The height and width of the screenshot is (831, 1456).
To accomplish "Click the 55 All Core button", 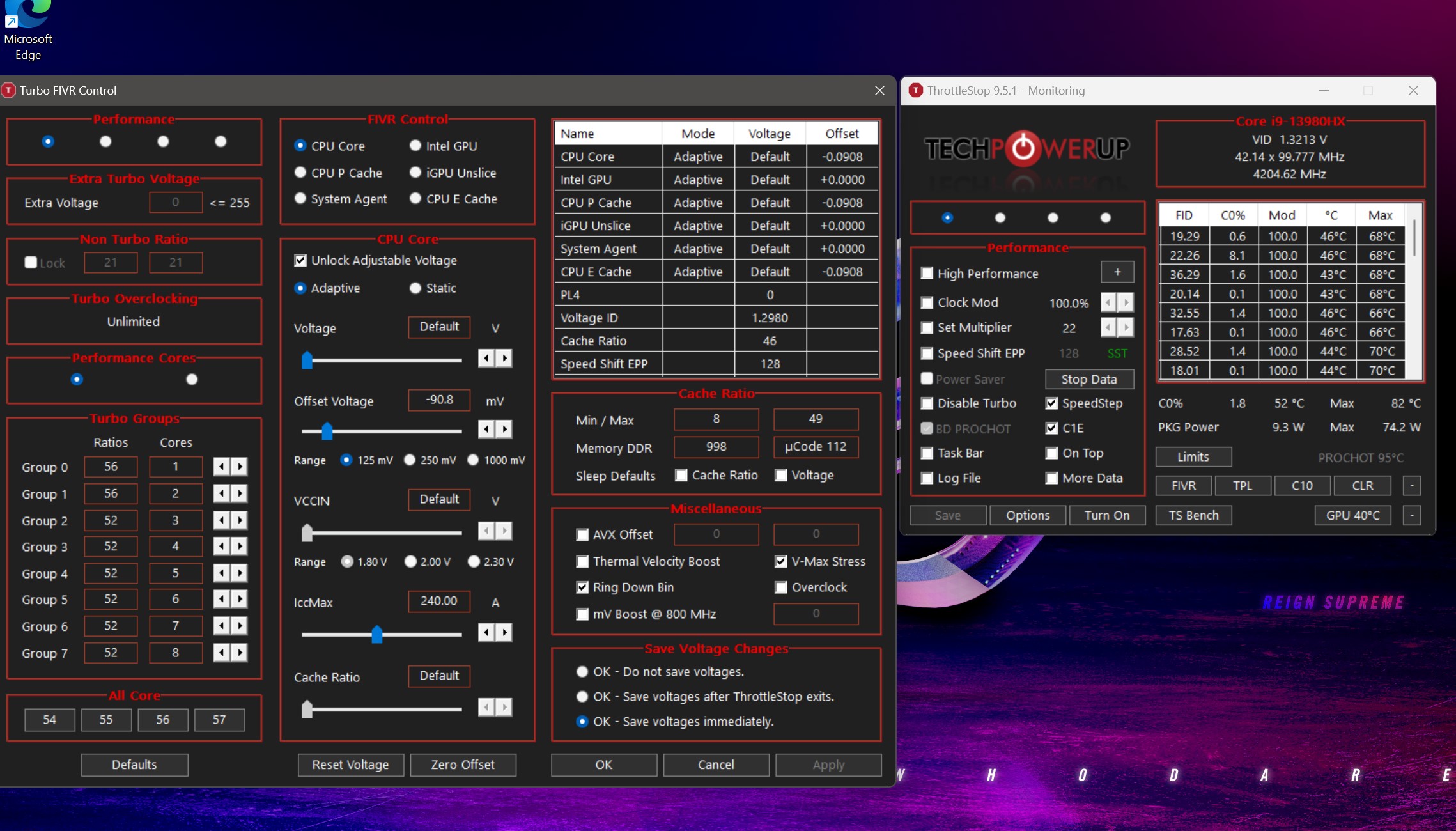I will (106, 720).
